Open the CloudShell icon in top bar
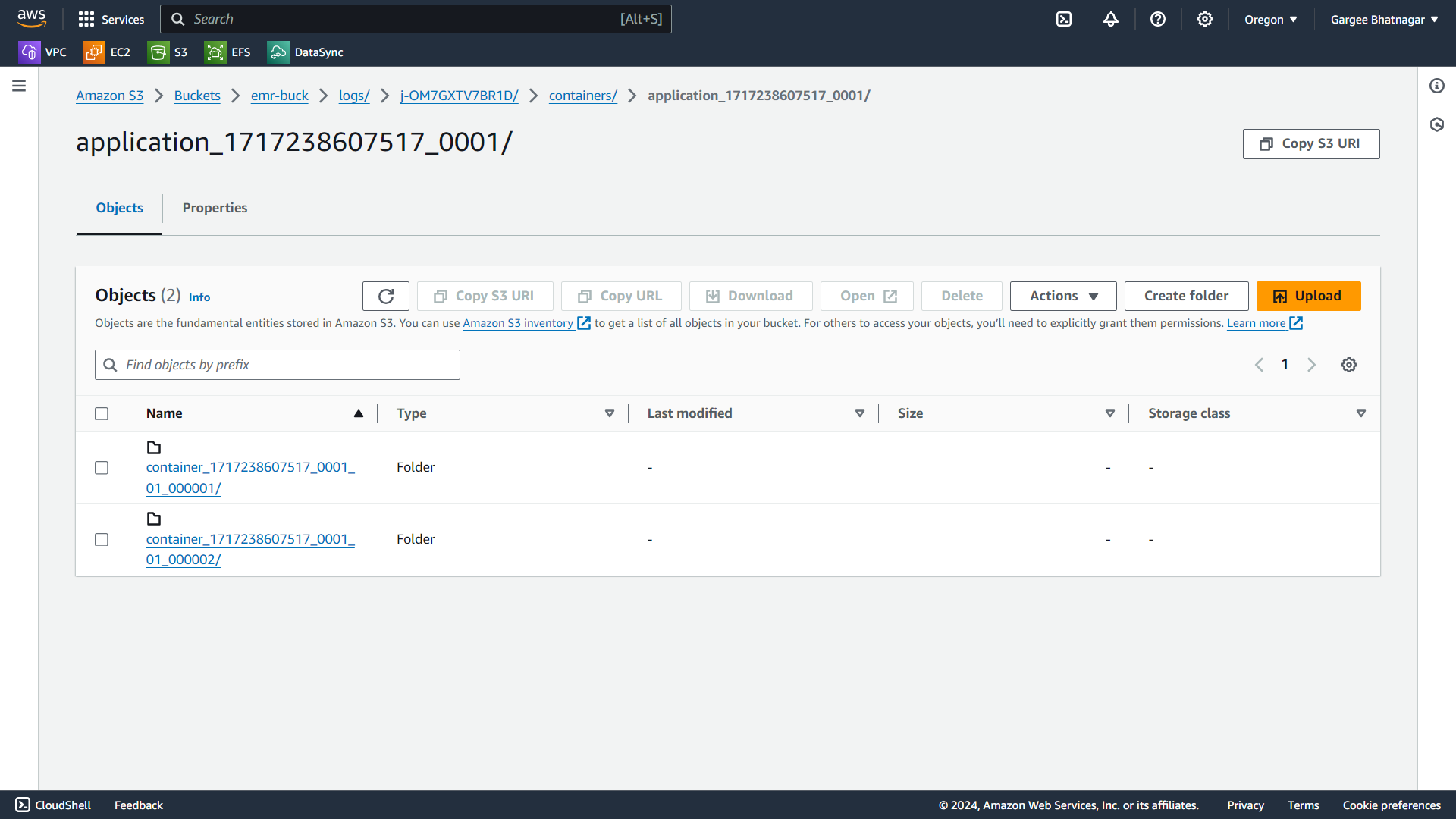This screenshot has height=819, width=1456. (x=1064, y=19)
